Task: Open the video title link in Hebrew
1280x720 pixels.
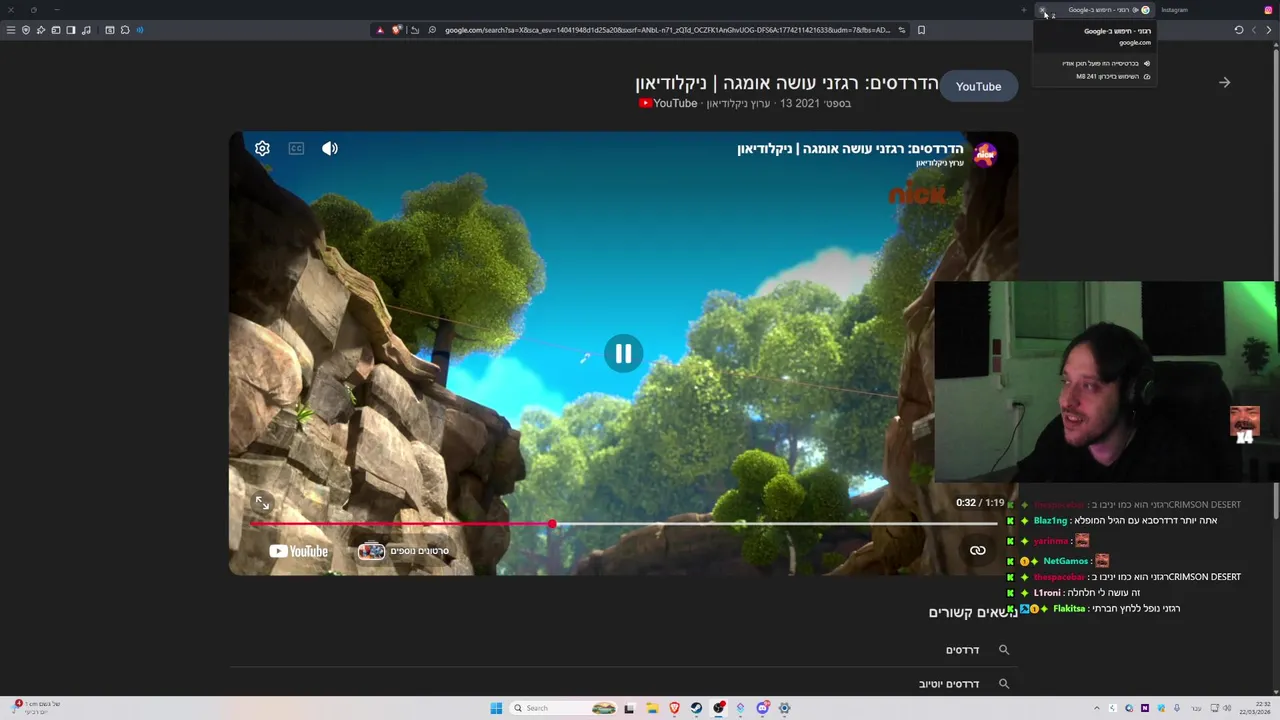Action: (787, 83)
